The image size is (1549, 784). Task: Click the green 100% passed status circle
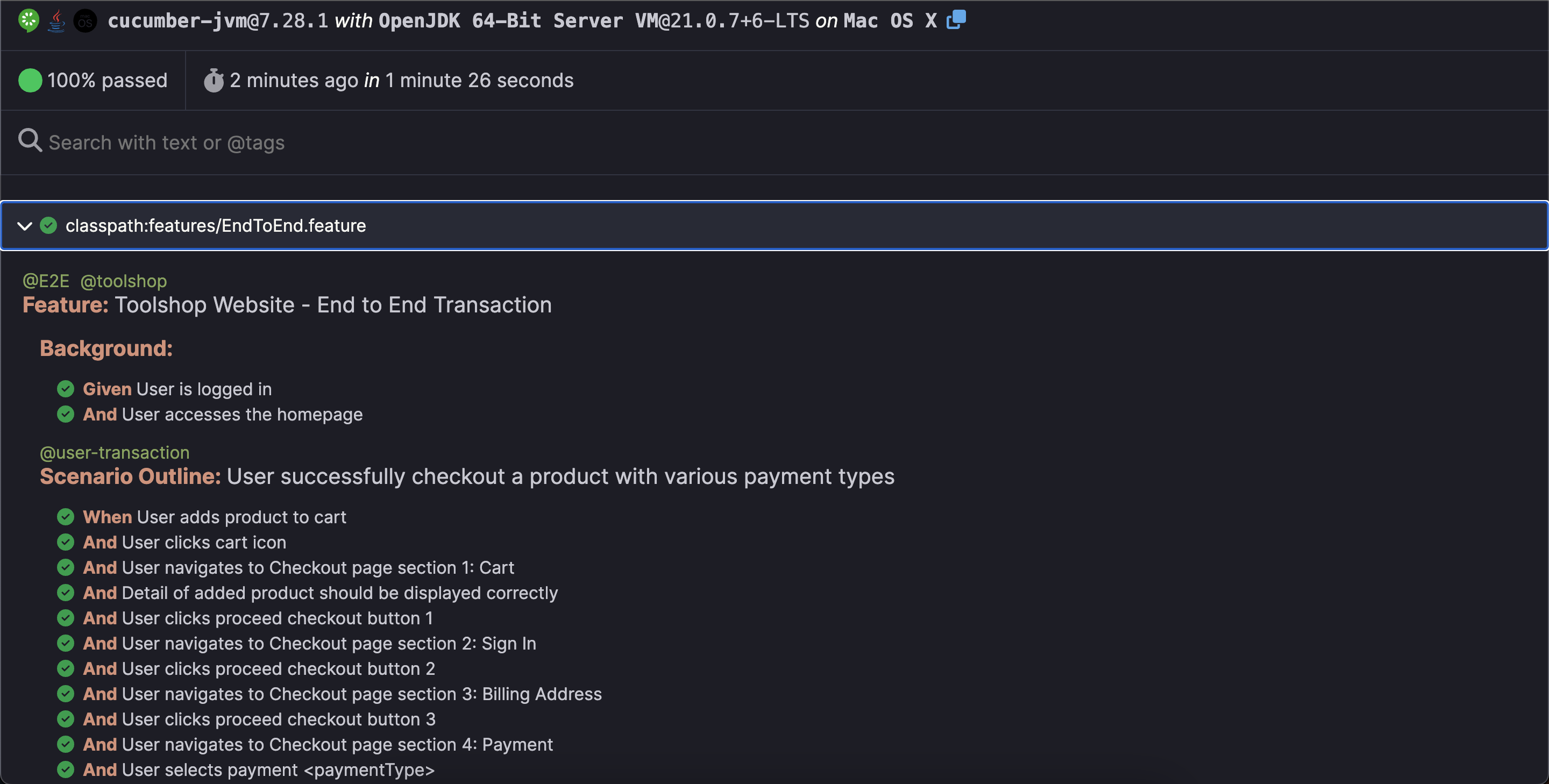30,81
